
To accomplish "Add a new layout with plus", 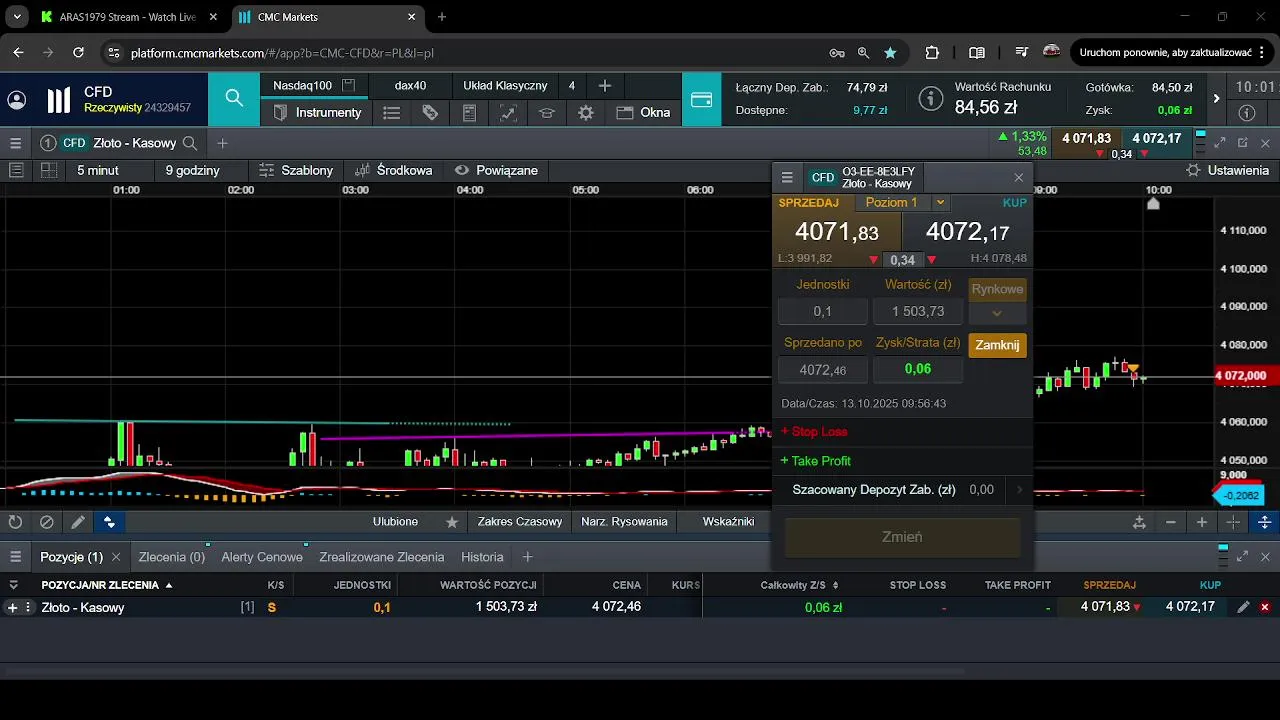I will (x=605, y=86).
